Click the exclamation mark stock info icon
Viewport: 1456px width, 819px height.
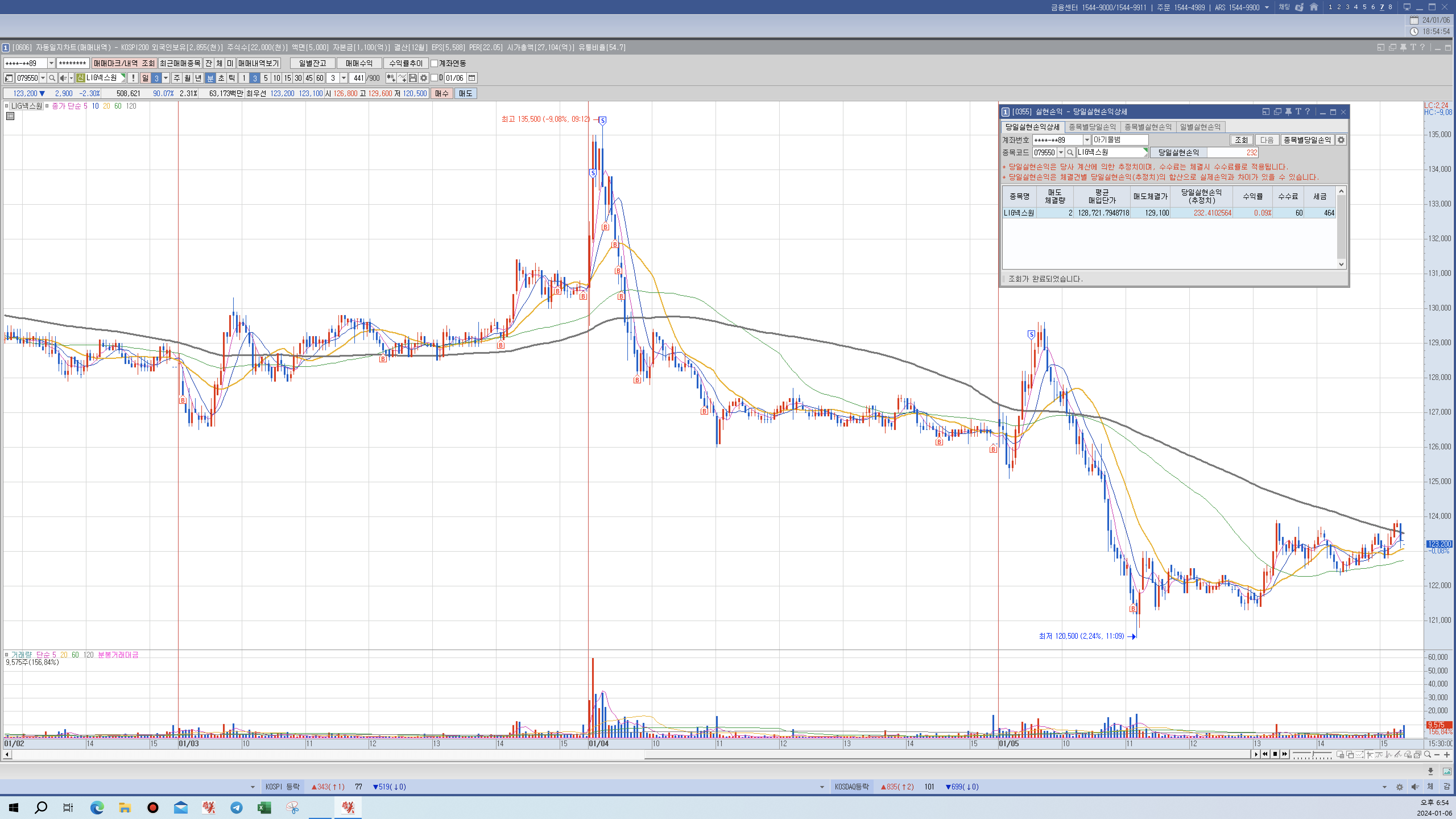tap(133, 78)
